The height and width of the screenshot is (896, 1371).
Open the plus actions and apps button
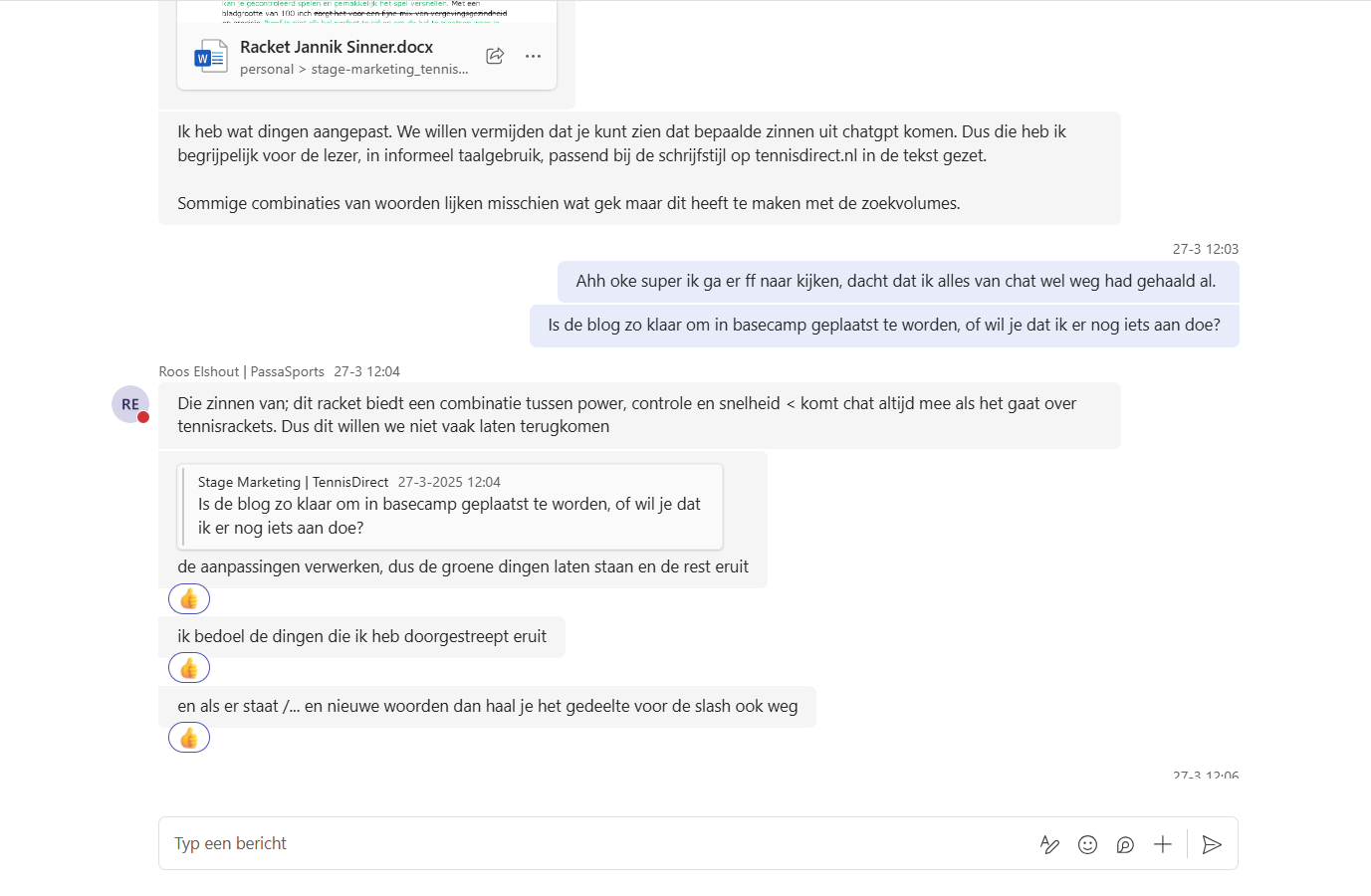tap(1163, 844)
